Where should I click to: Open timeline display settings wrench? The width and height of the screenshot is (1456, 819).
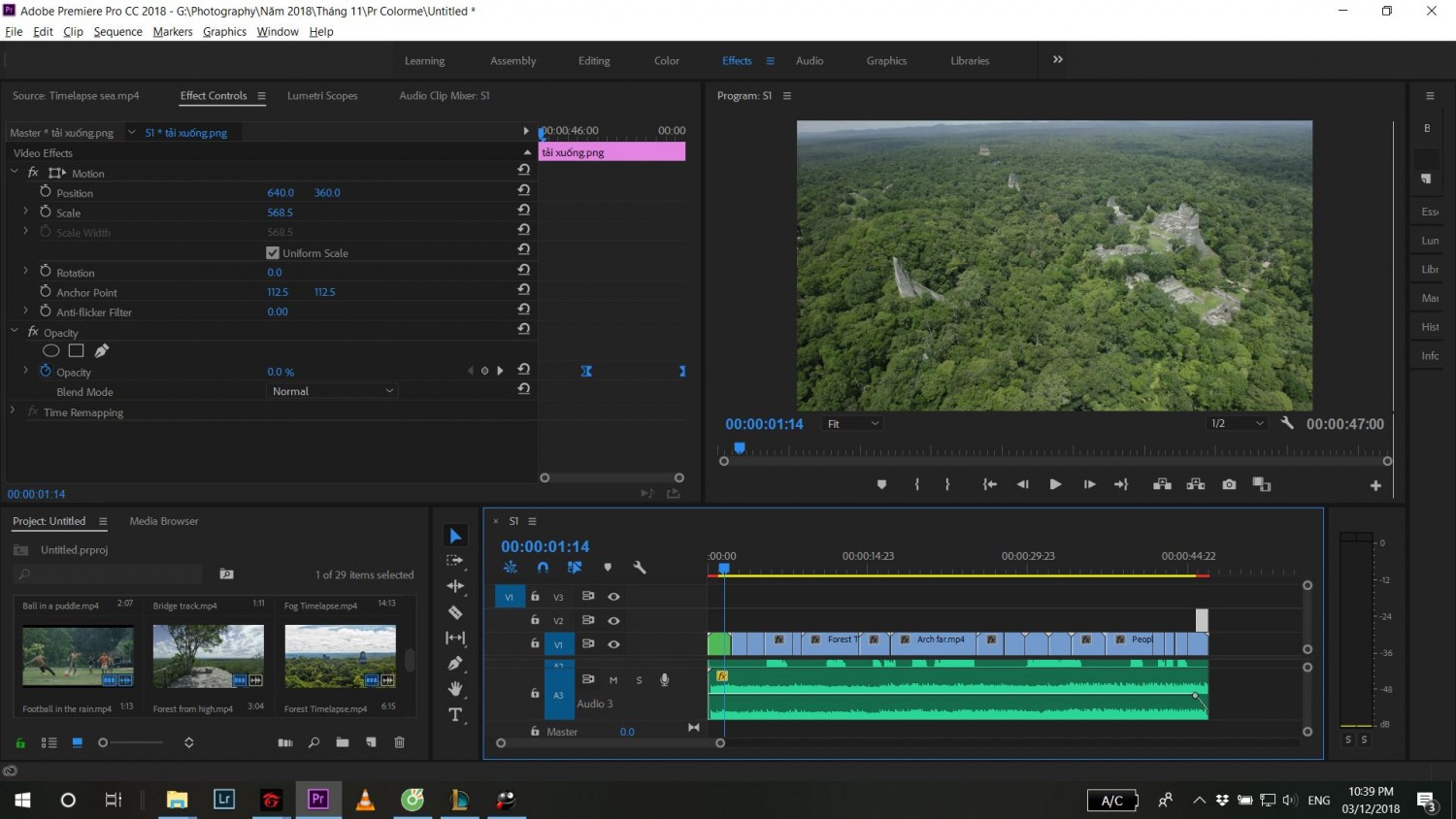coord(640,568)
